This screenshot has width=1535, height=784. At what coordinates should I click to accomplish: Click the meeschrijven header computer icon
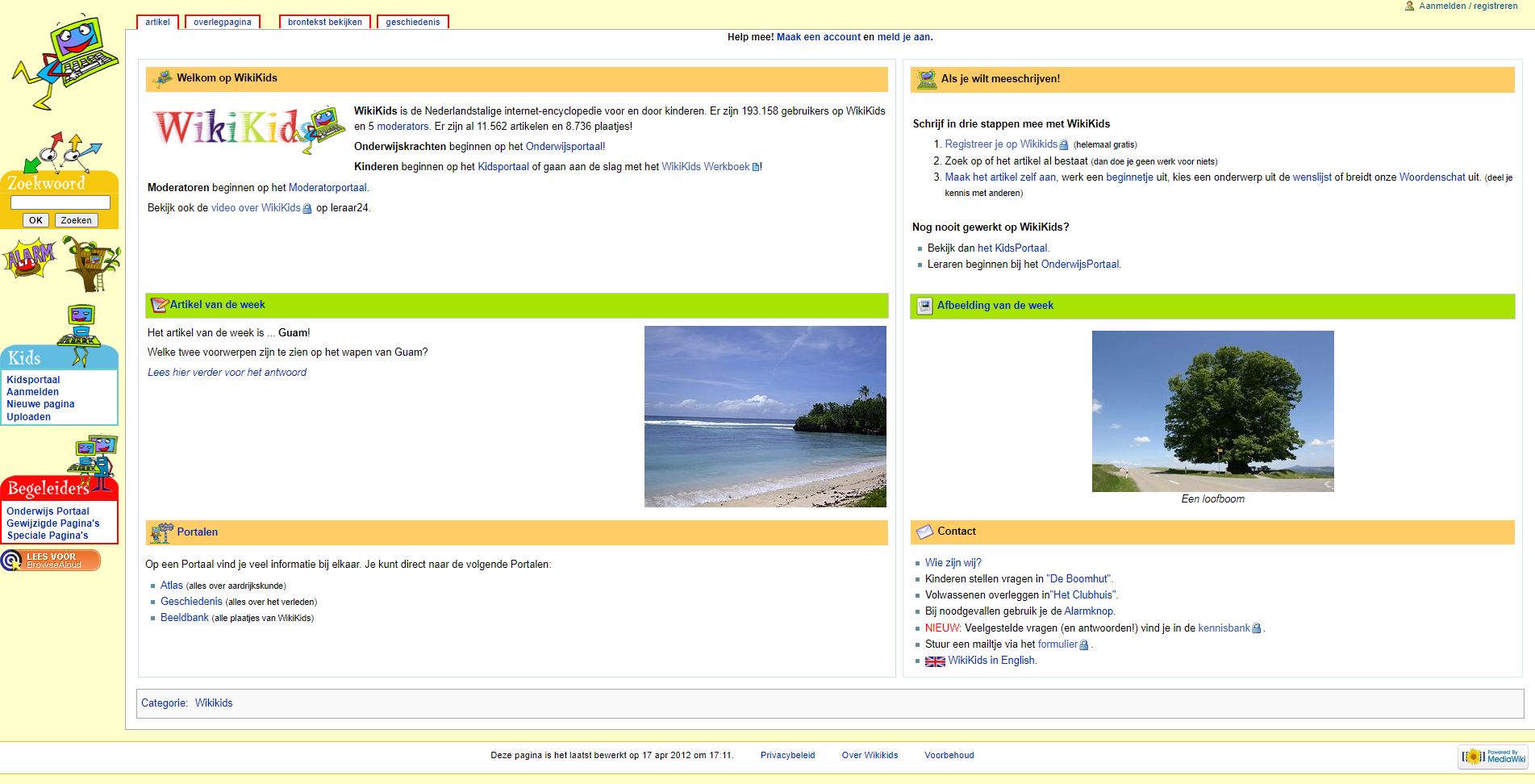927,79
